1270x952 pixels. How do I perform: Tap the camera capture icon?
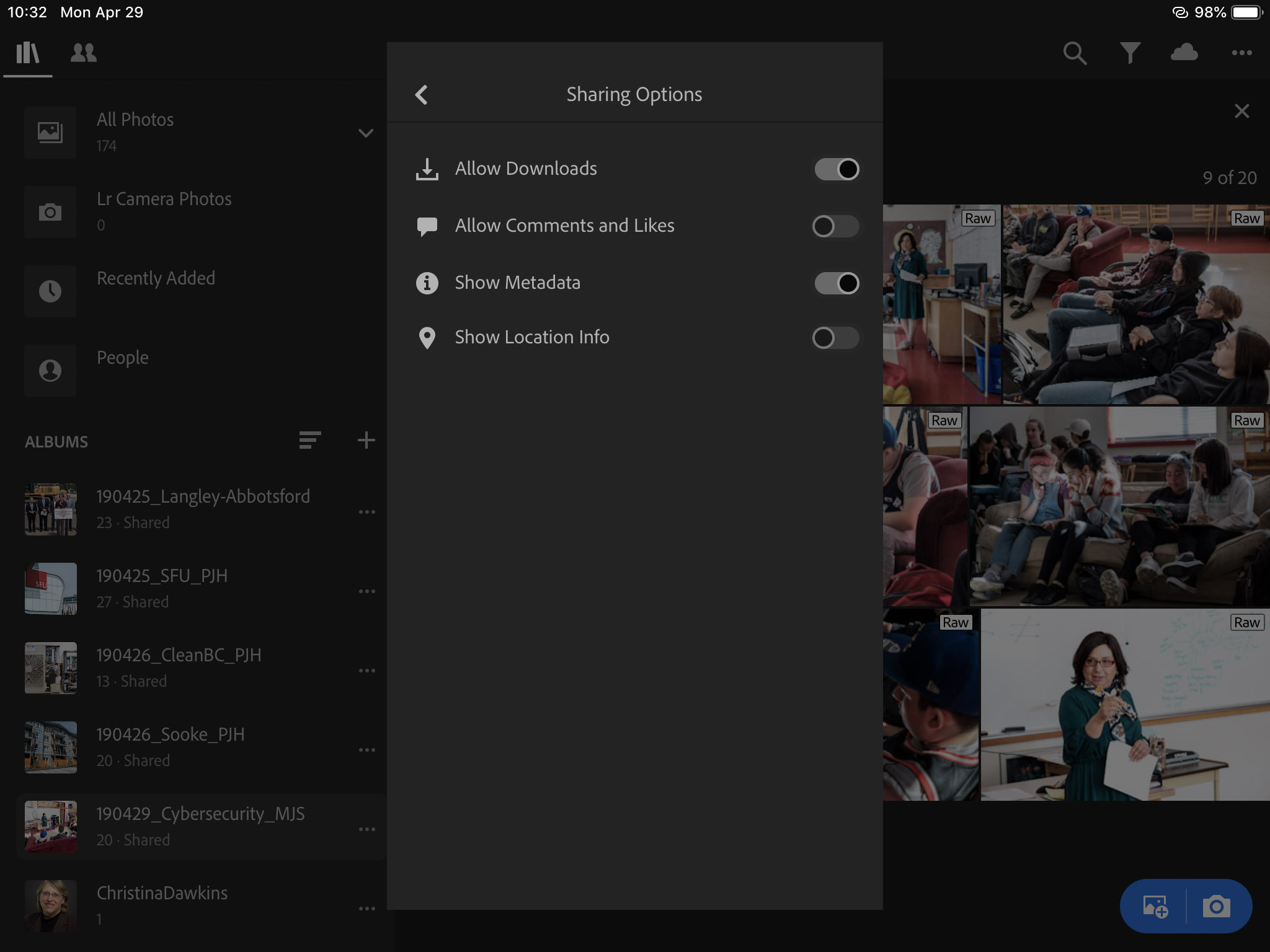1216,907
